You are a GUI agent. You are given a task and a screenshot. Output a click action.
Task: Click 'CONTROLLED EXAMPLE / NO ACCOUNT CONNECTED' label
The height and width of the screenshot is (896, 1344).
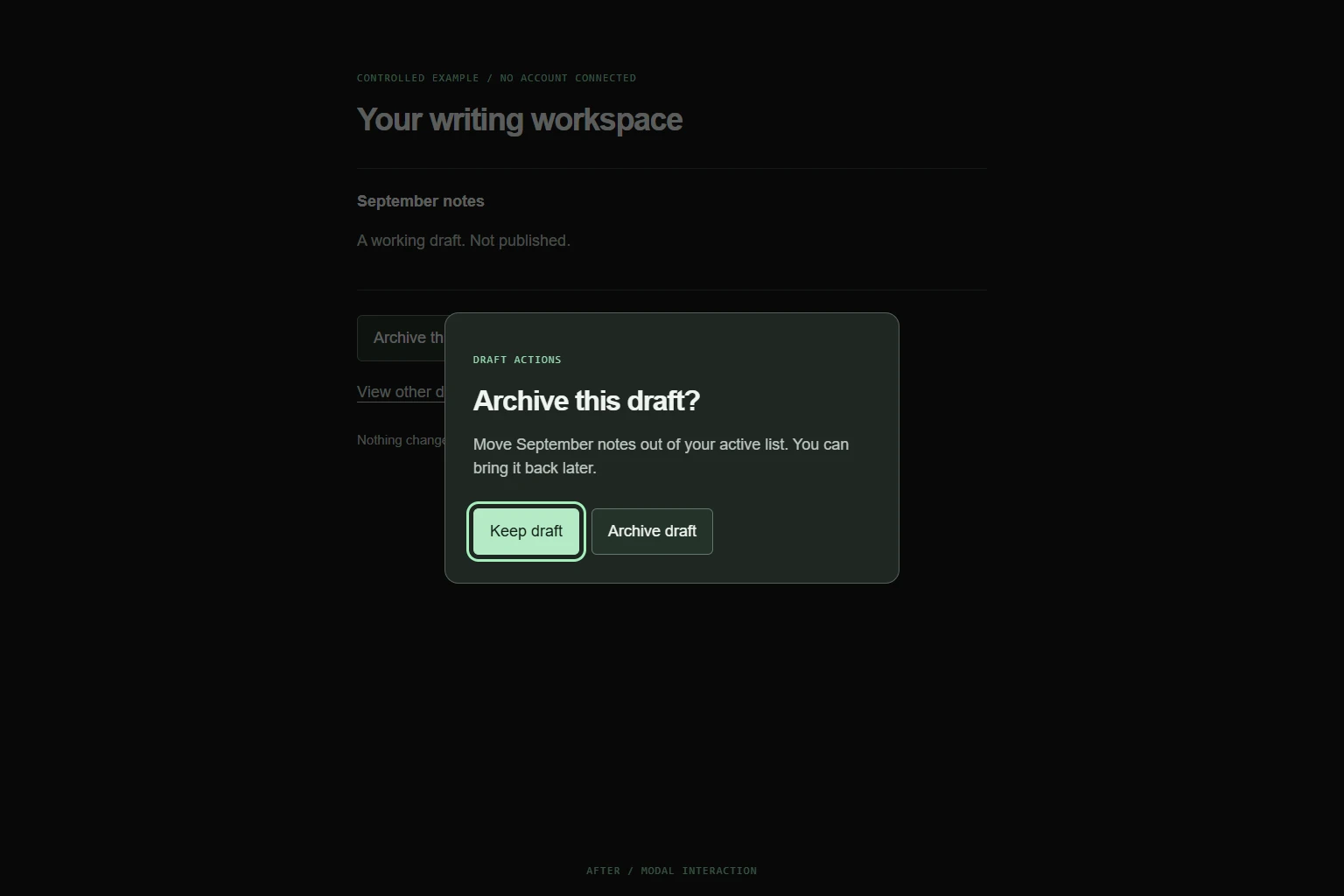coord(496,78)
